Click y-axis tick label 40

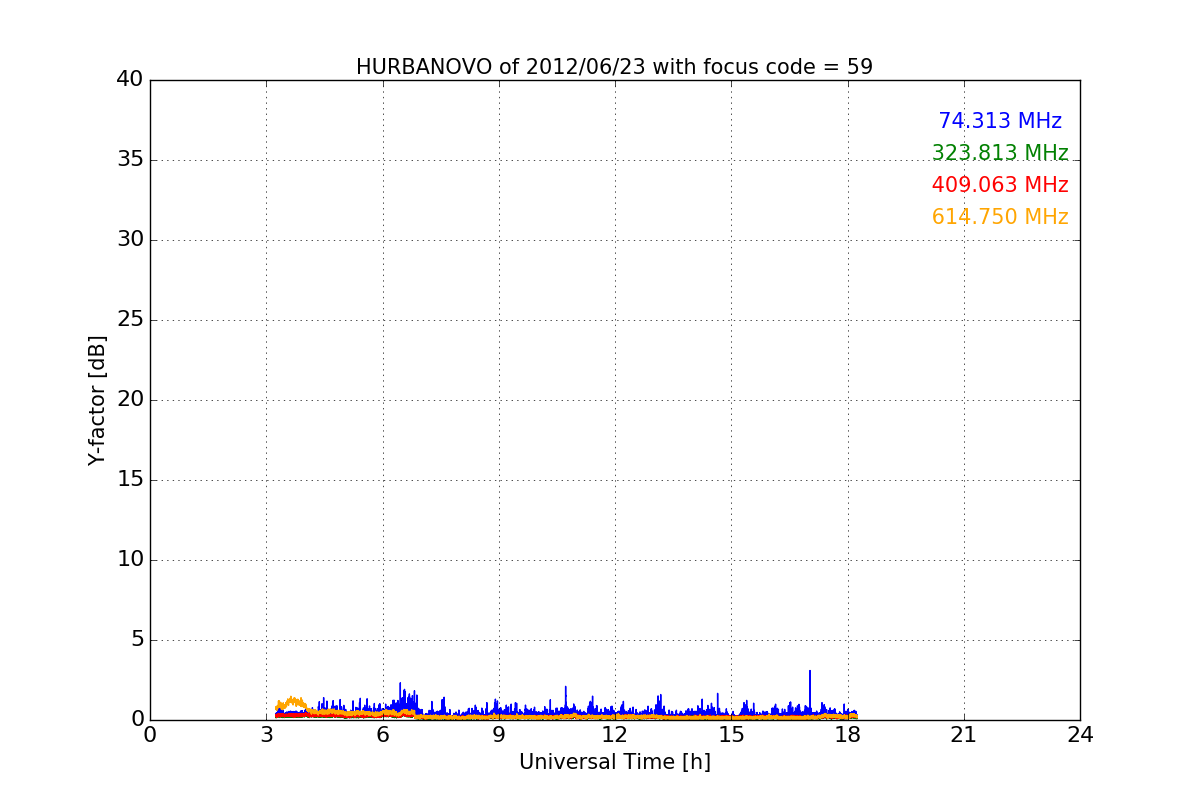(130, 80)
